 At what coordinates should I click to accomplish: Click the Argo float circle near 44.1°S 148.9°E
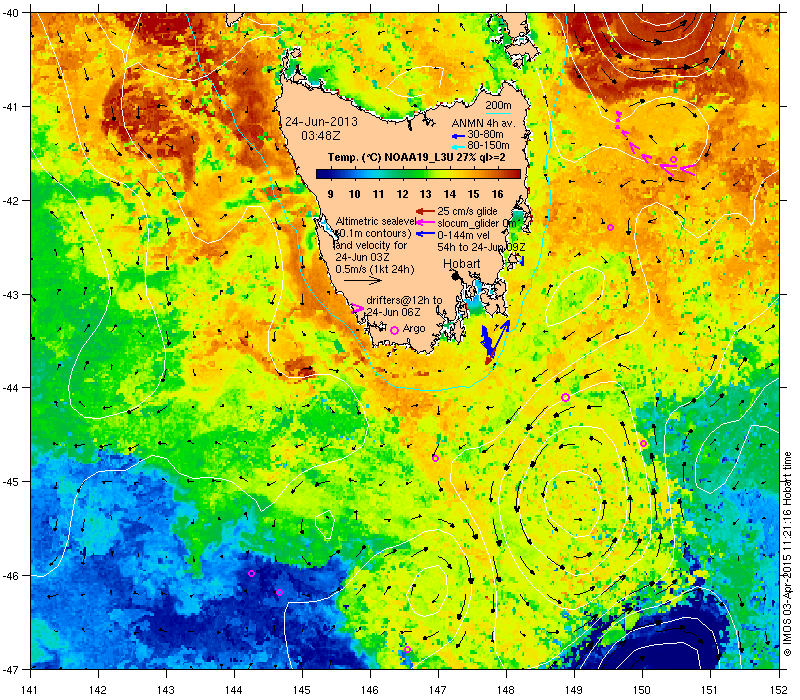click(x=565, y=397)
